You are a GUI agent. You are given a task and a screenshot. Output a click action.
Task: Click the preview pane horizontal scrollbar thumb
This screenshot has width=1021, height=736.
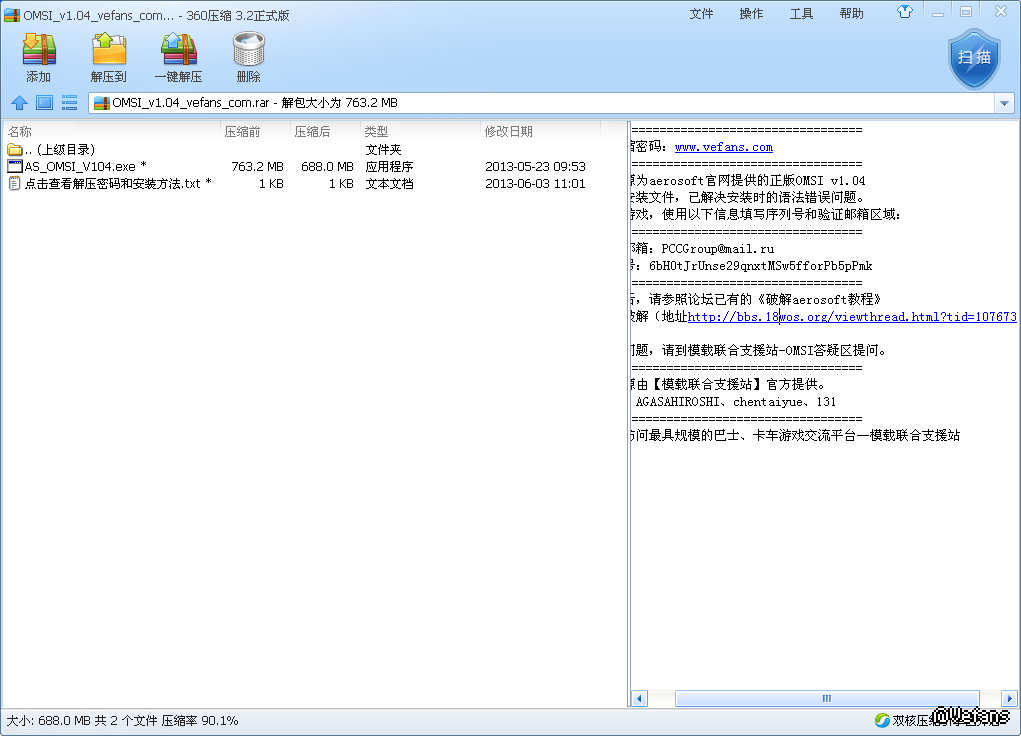(827, 698)
